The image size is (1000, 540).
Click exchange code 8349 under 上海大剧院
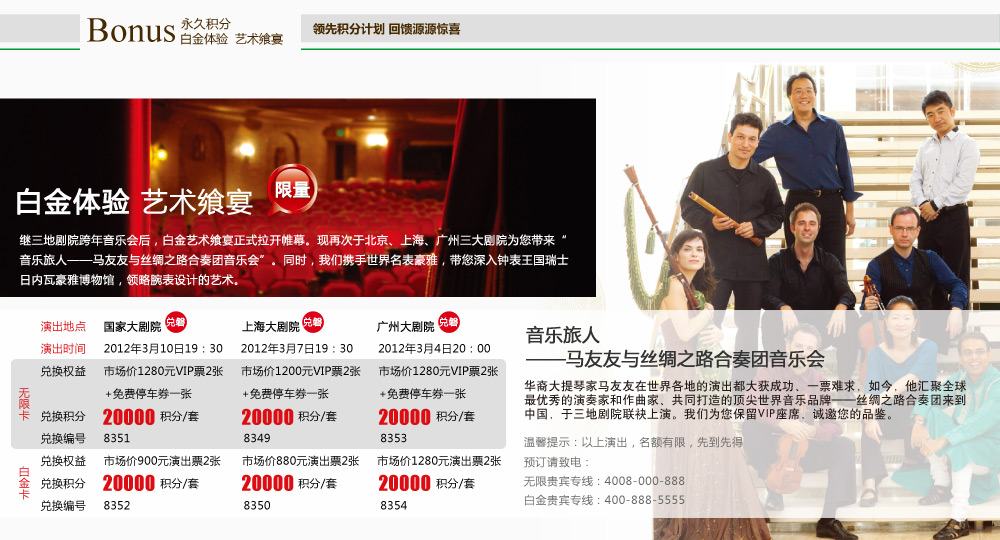257,438
